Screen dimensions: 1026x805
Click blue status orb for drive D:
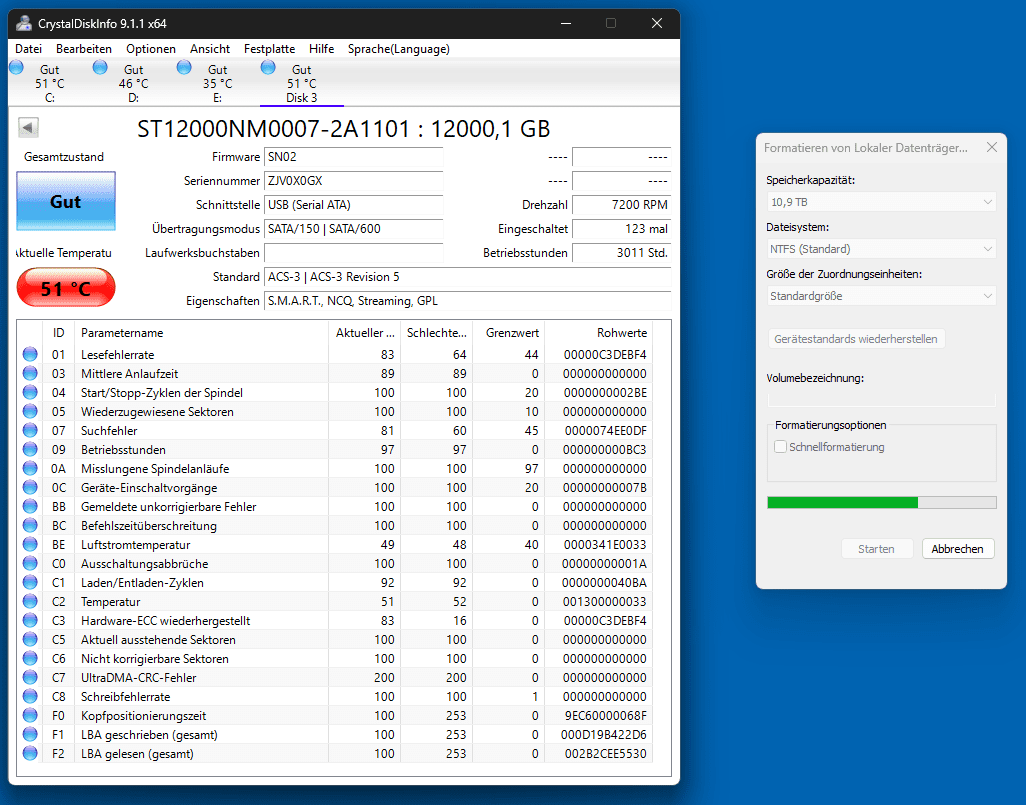coord(100,67)
